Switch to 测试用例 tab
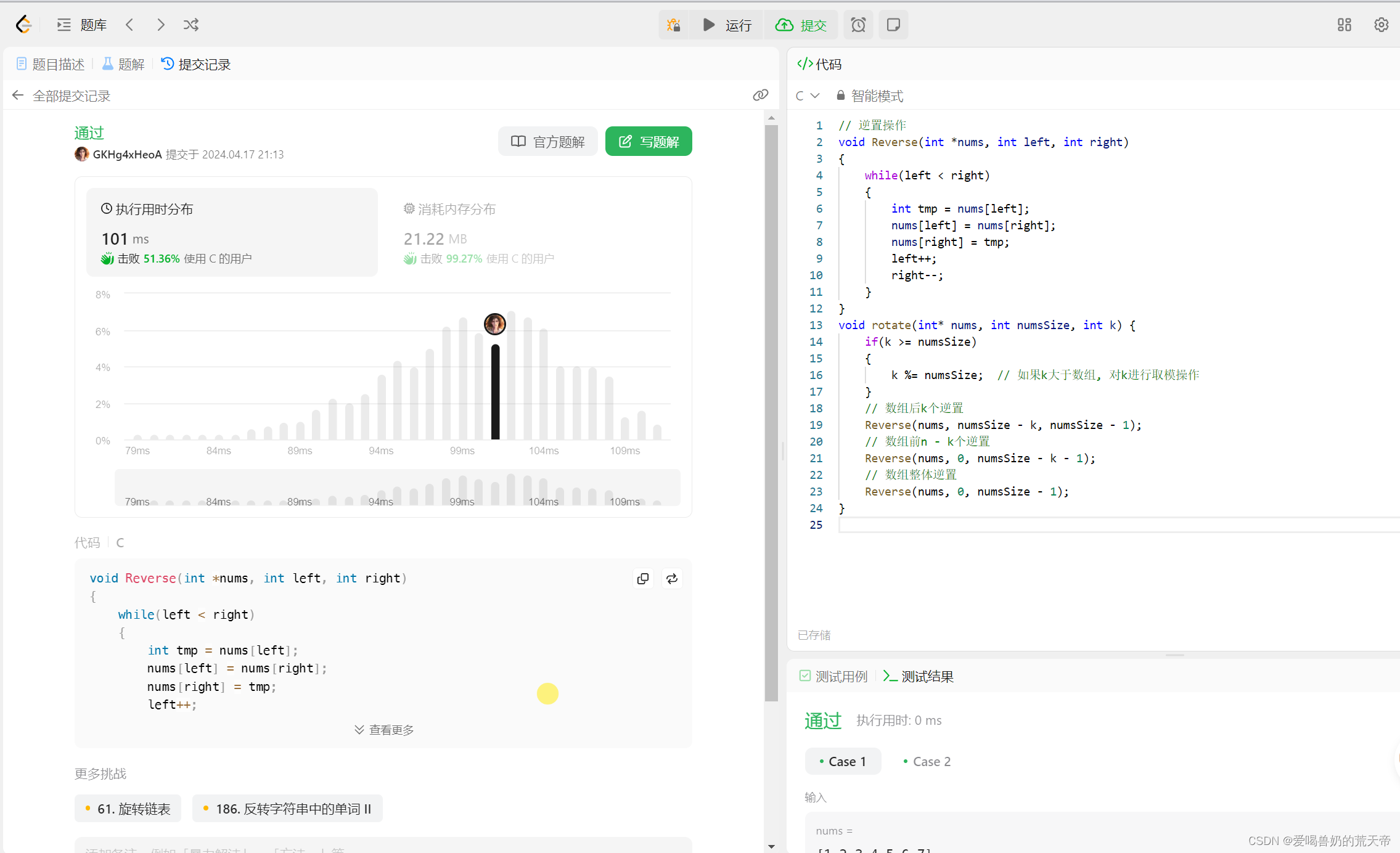The width and height of the screenshot is (1400, 853). pyautogui.click(x=833, y=676)
